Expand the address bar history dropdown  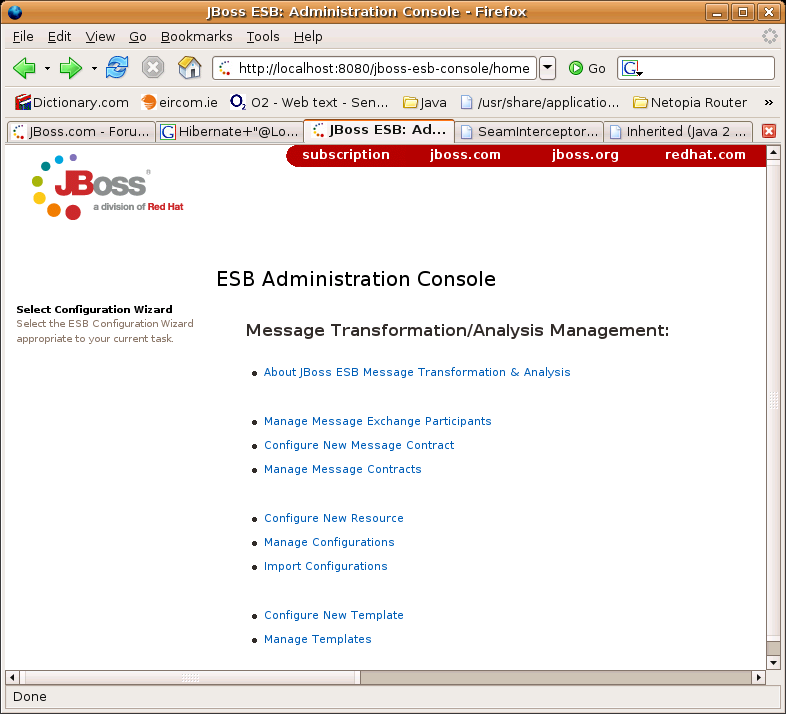[547, 68]
